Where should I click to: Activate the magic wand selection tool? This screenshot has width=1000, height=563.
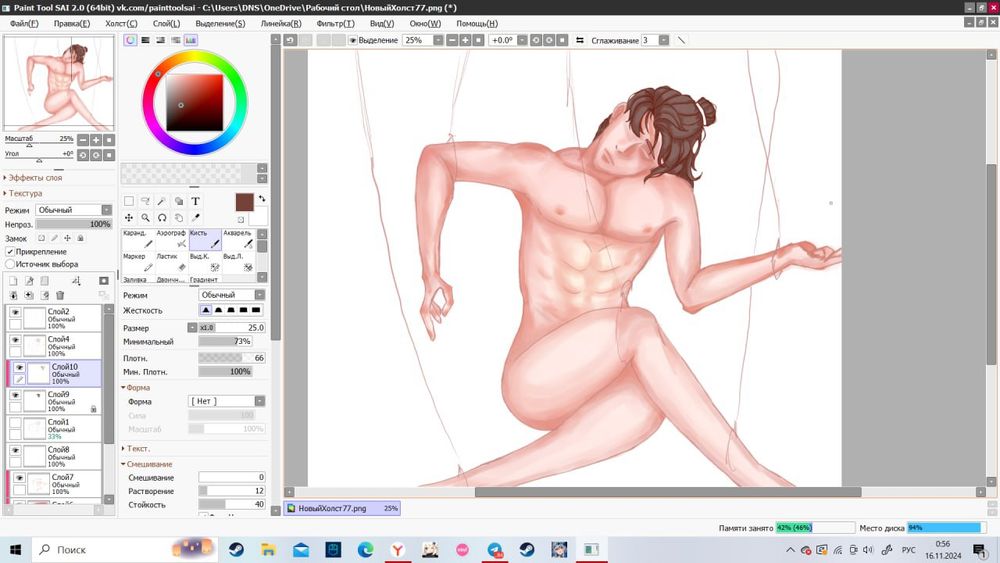(x=162, y=201)
